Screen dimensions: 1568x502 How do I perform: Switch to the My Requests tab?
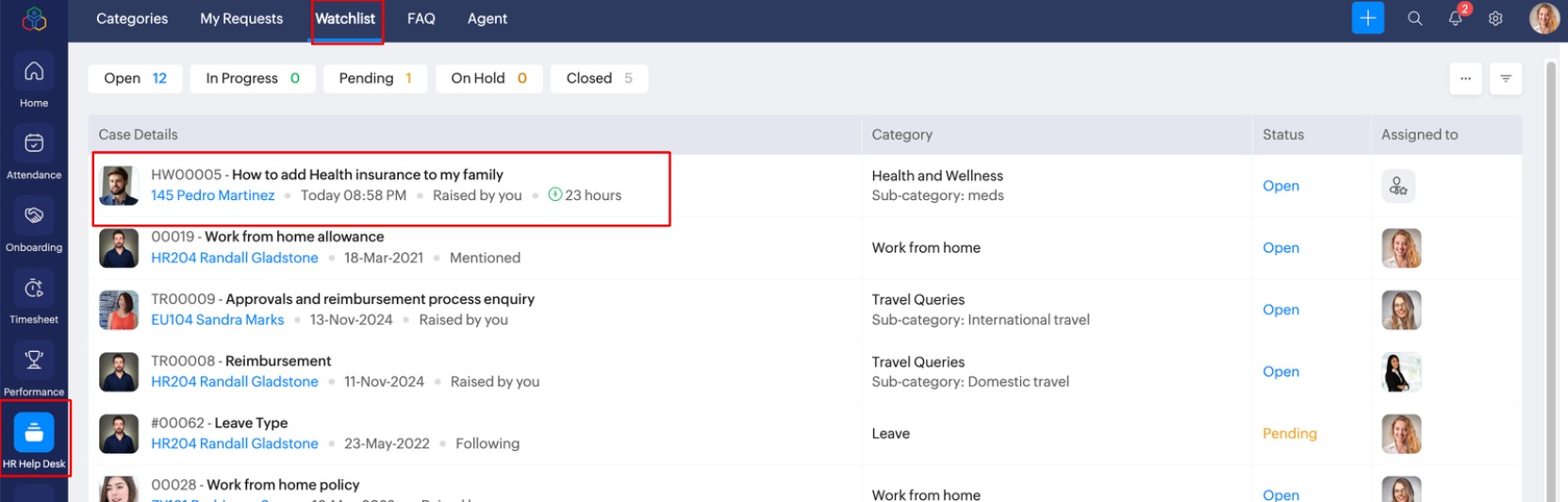click(x=241, y=18)
